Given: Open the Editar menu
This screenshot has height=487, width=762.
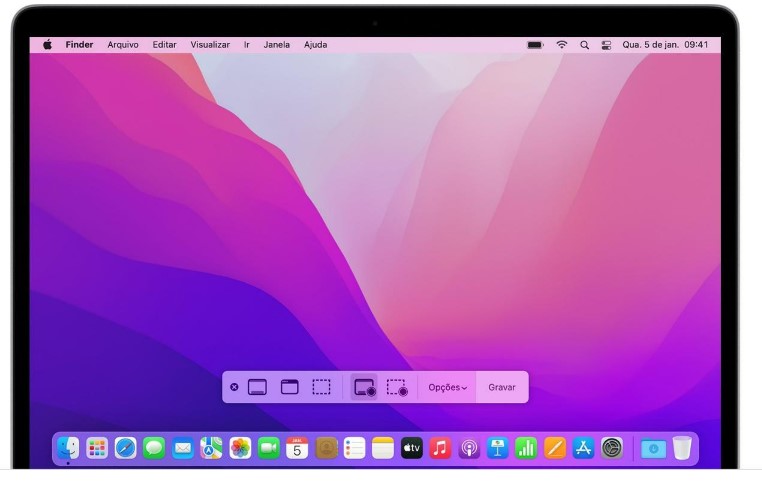Looking at the screenshot, I should (164, 45).
